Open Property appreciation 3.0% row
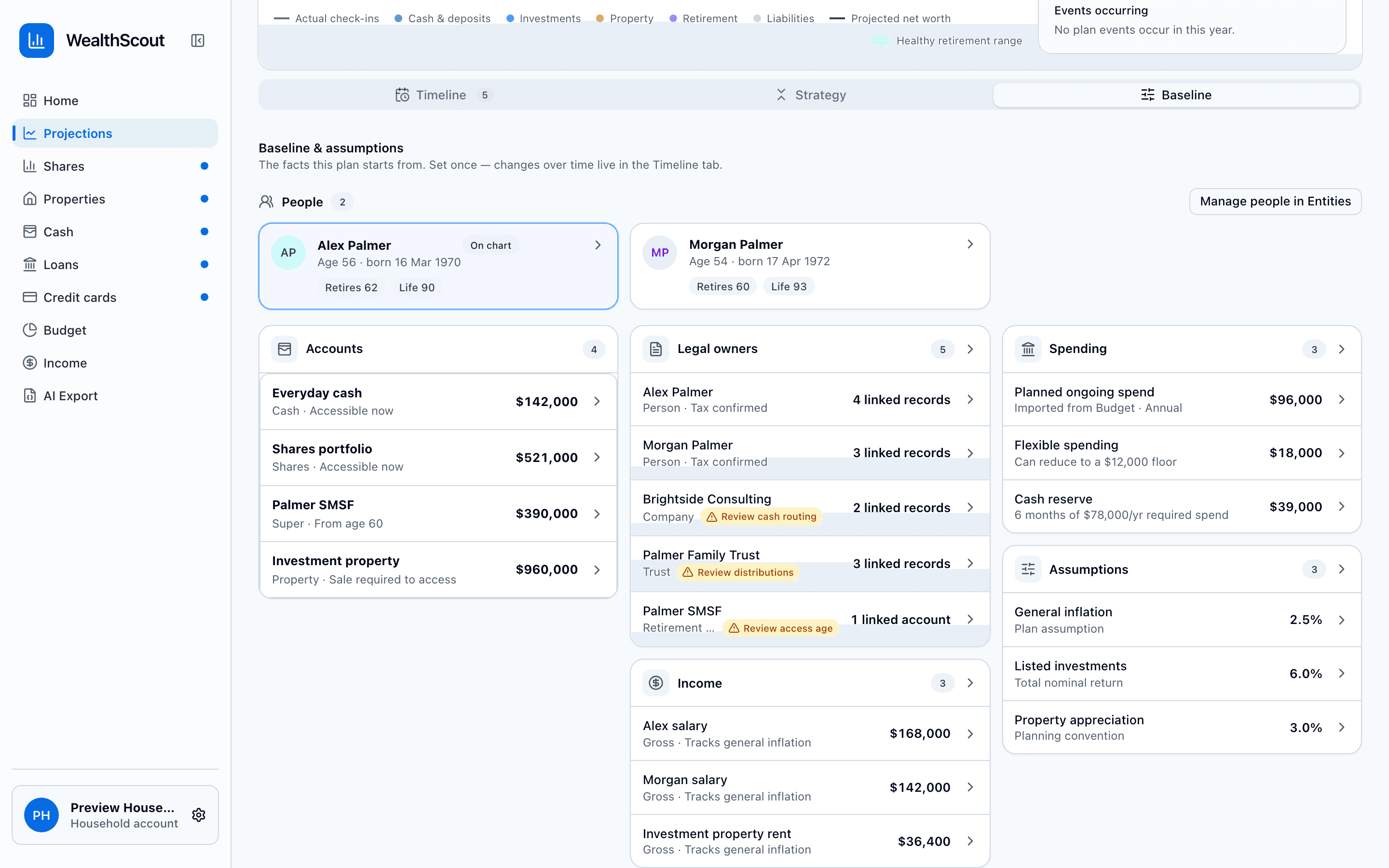 (x=1182, y=727)
